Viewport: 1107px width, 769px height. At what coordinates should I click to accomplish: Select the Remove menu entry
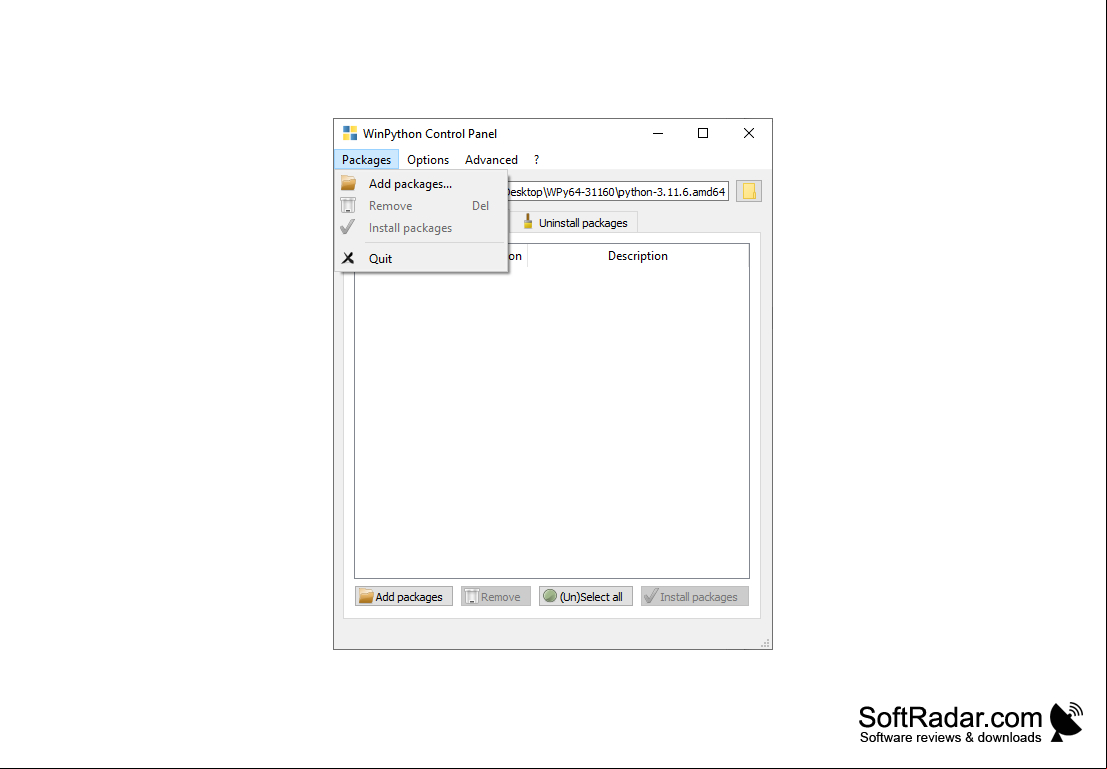tap(421, 205)
